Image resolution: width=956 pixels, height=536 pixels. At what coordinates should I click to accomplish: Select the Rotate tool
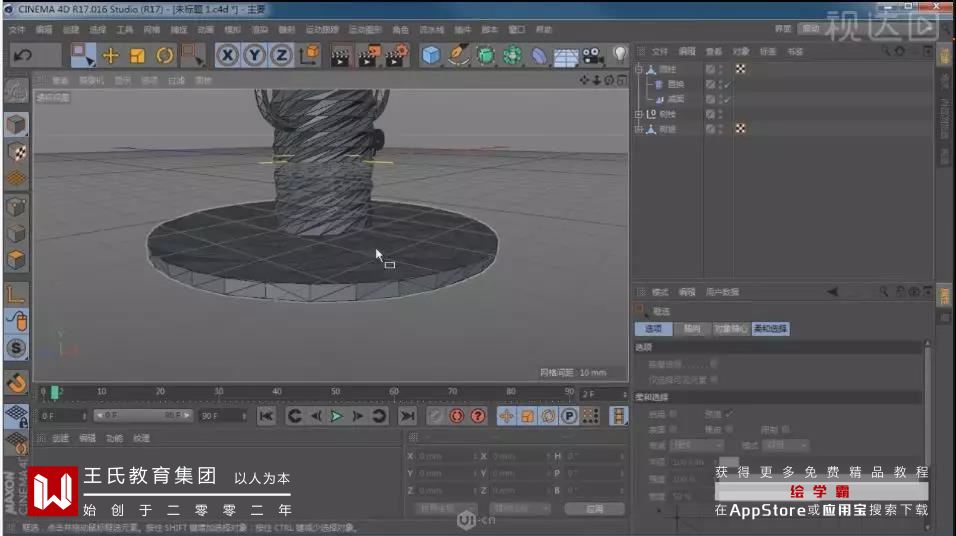[x=165, y=55]
